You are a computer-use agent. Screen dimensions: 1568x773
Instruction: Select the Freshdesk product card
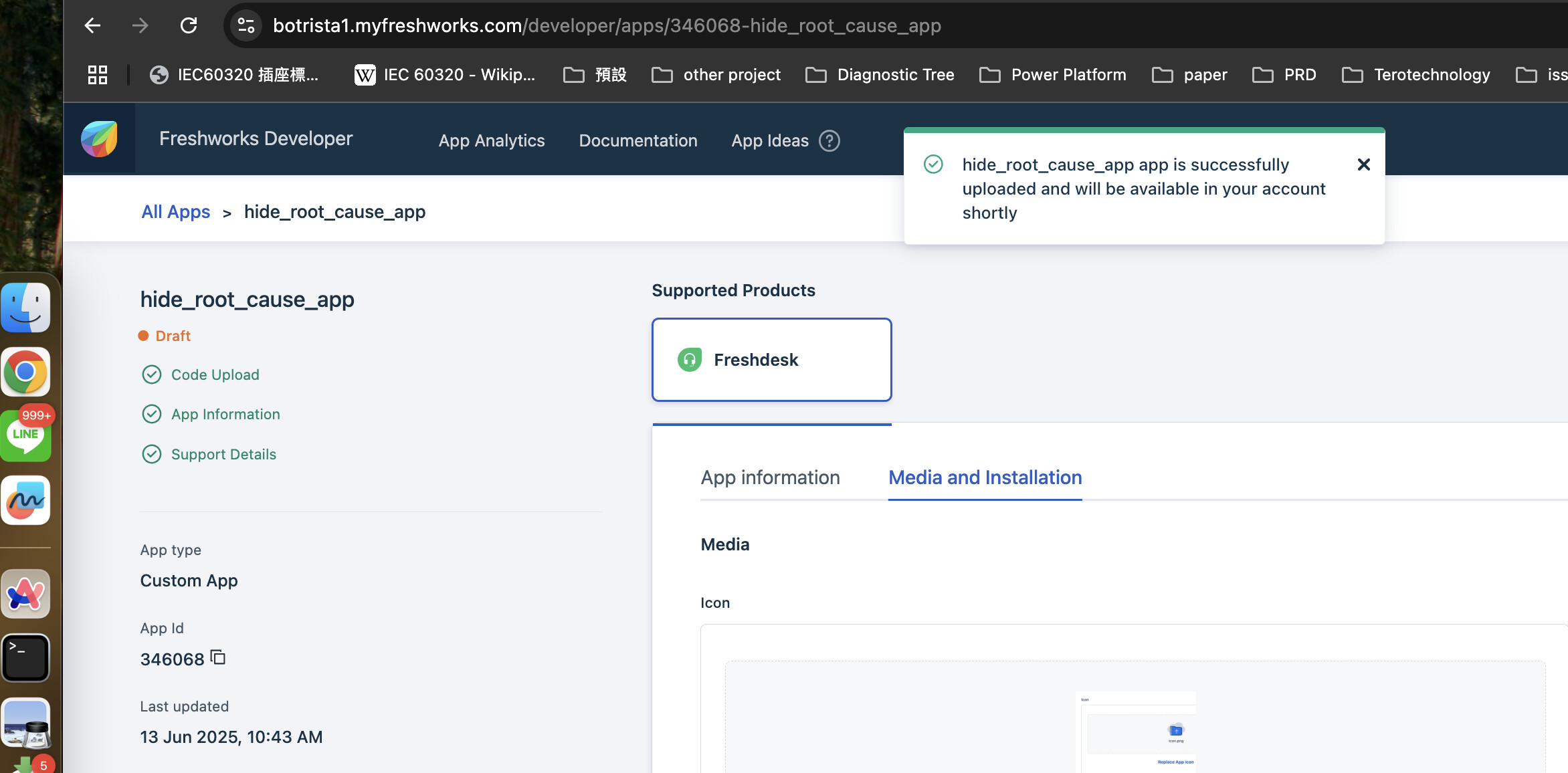click(x=771, y=360)
